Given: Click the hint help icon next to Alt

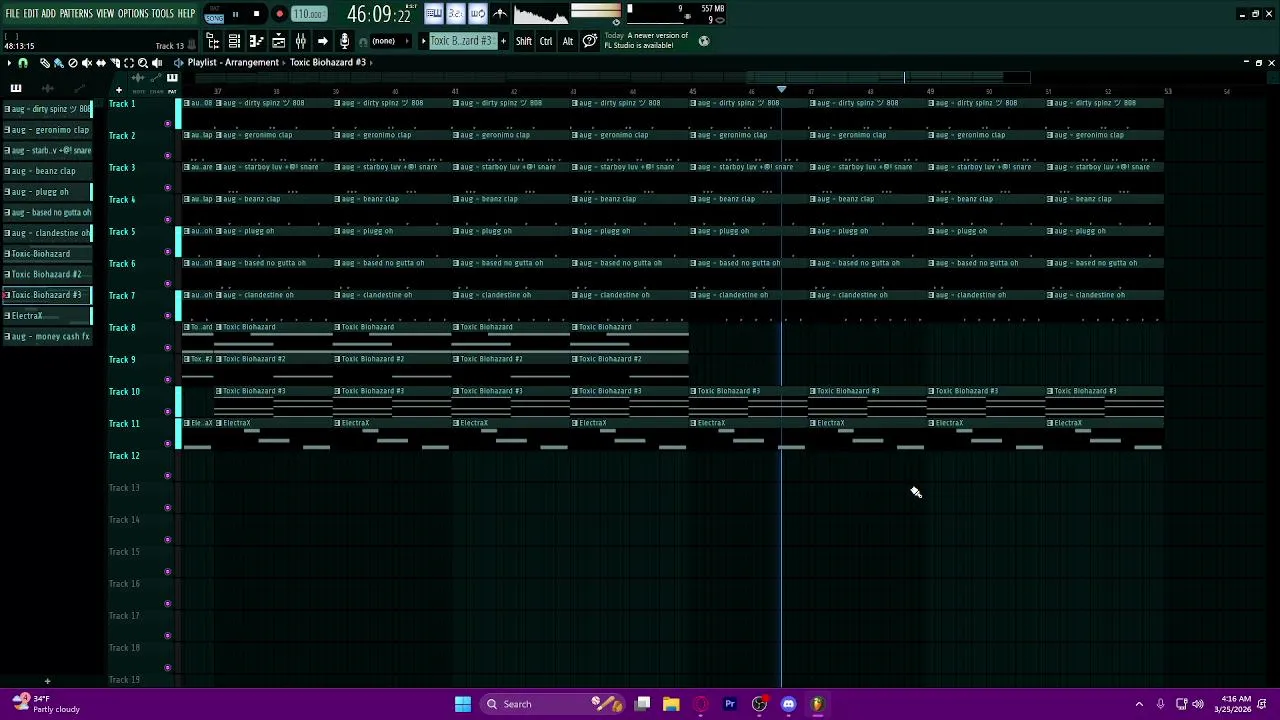Looking at the screenshot, I should [x=590, y=41].
